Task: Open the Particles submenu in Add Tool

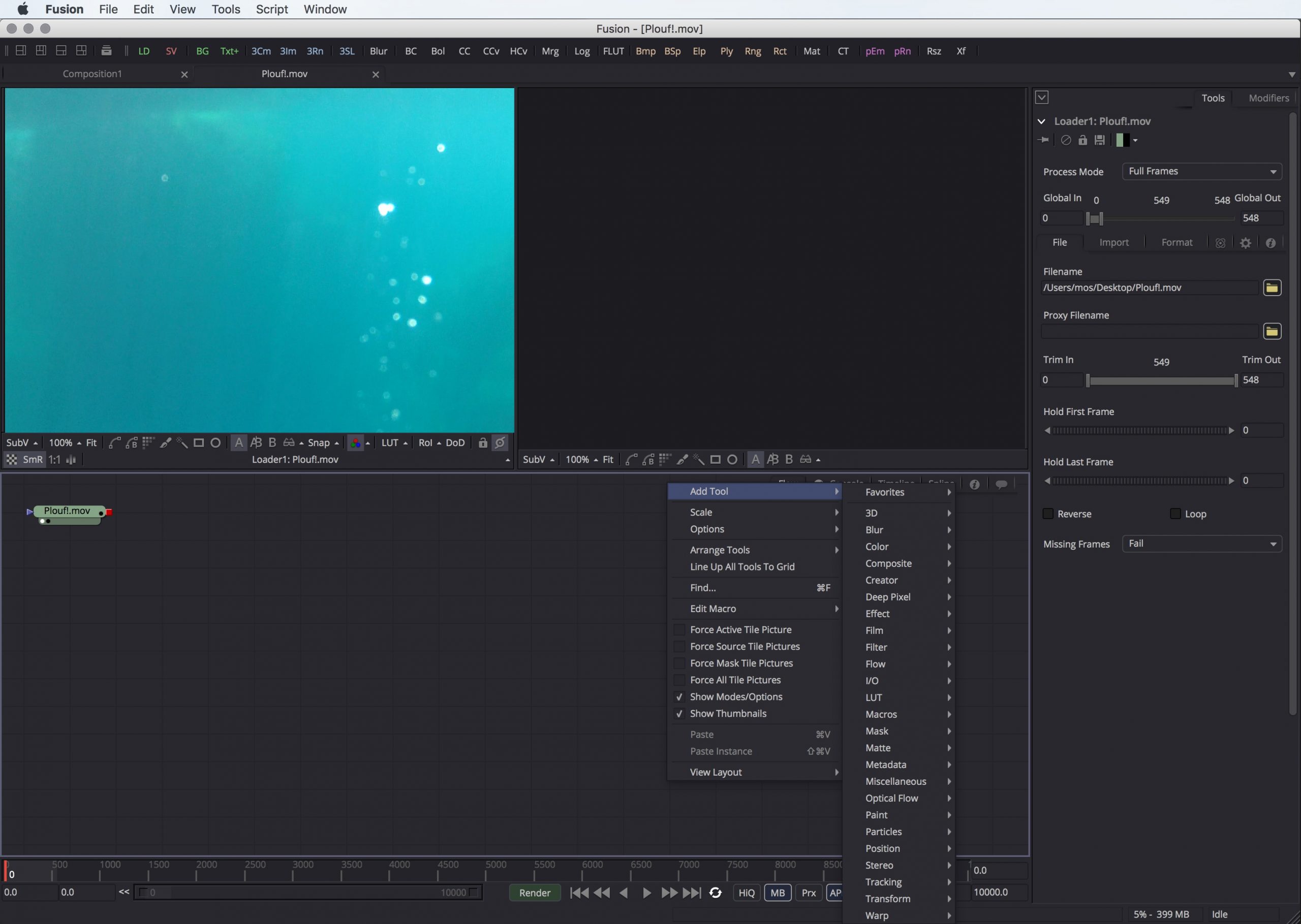Action: tap(899, 832)
